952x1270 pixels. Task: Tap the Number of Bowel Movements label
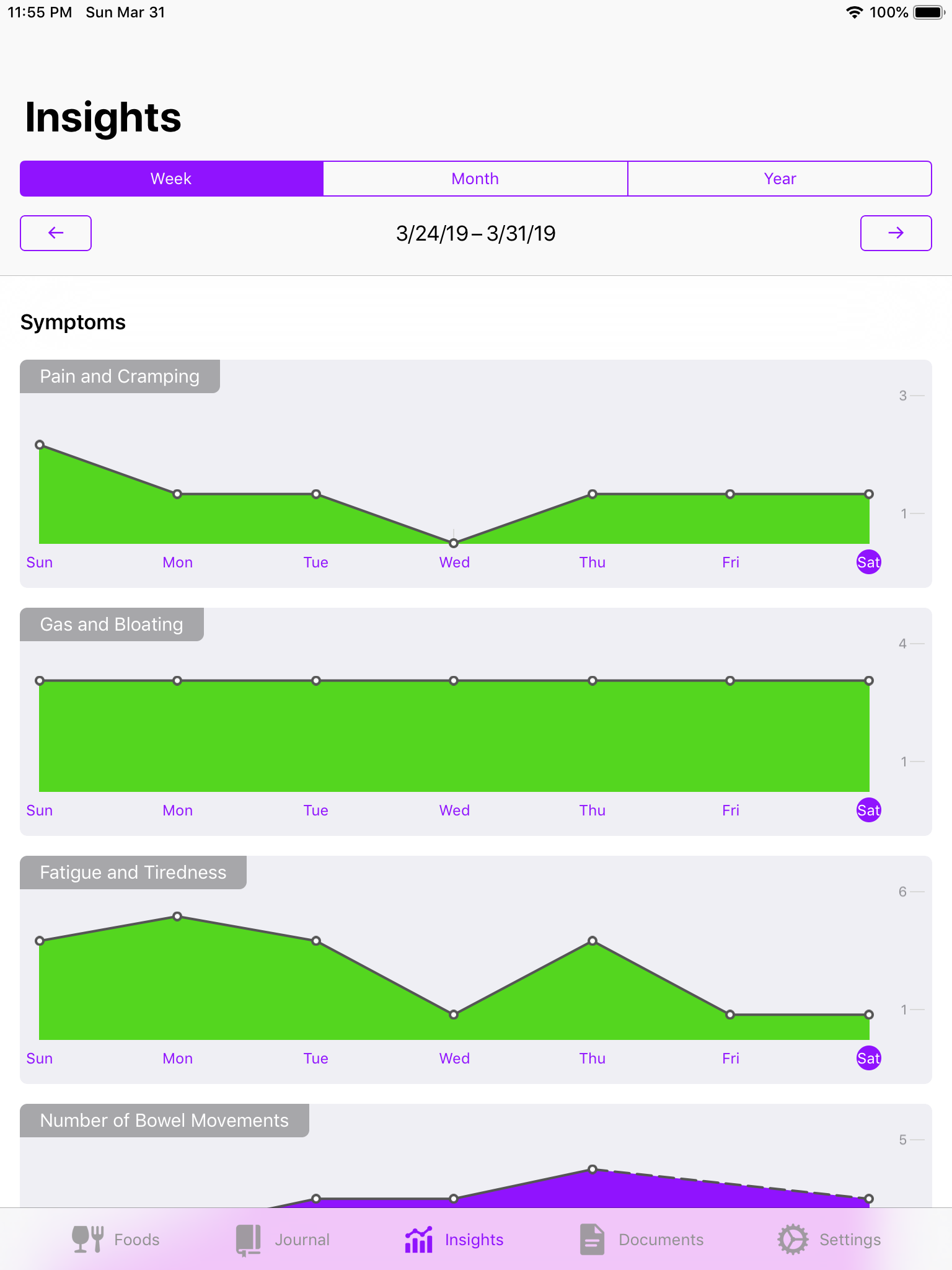click(x=164, y=1121)
